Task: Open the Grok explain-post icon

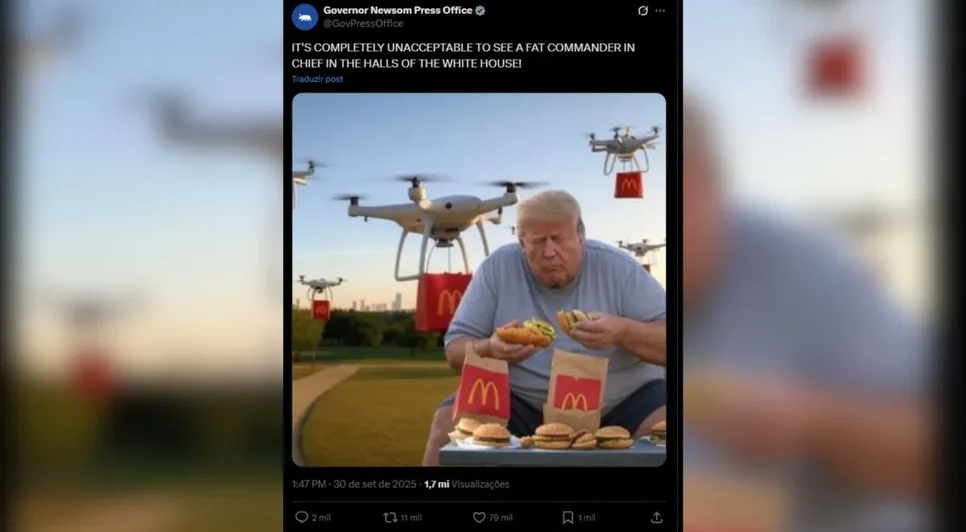Action: 643,10
